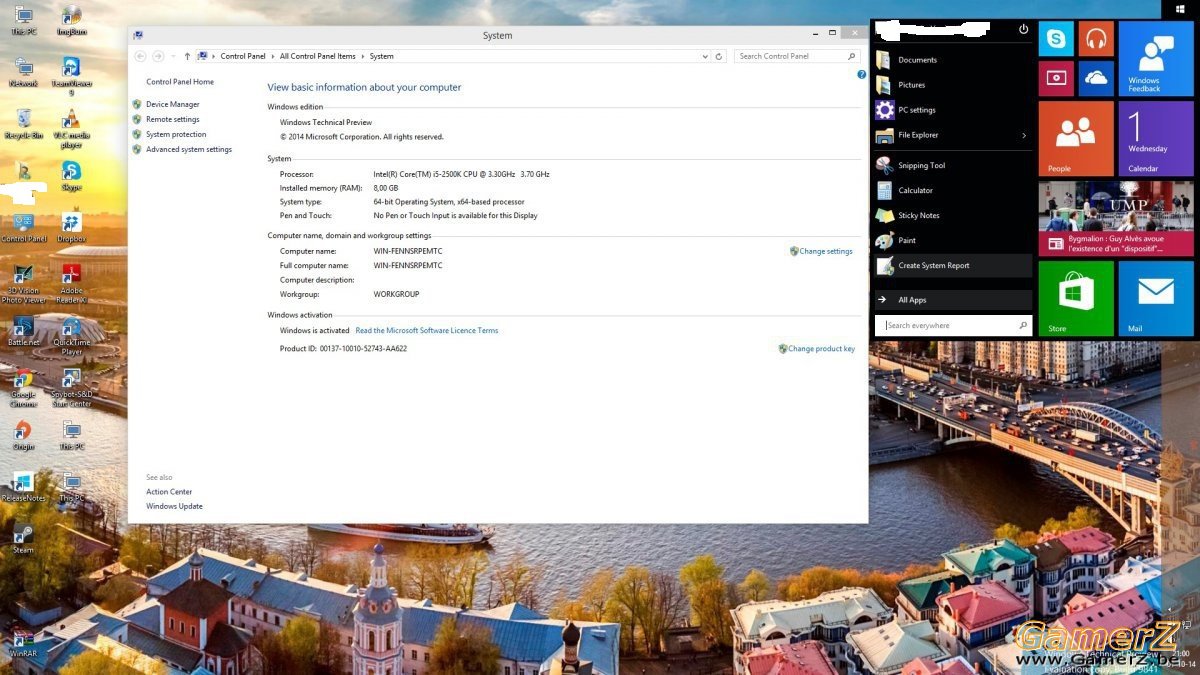This screenshot has height=675, width=1200.
Task: Open Recycle Bin on desktop
Action: pos(23,123)
